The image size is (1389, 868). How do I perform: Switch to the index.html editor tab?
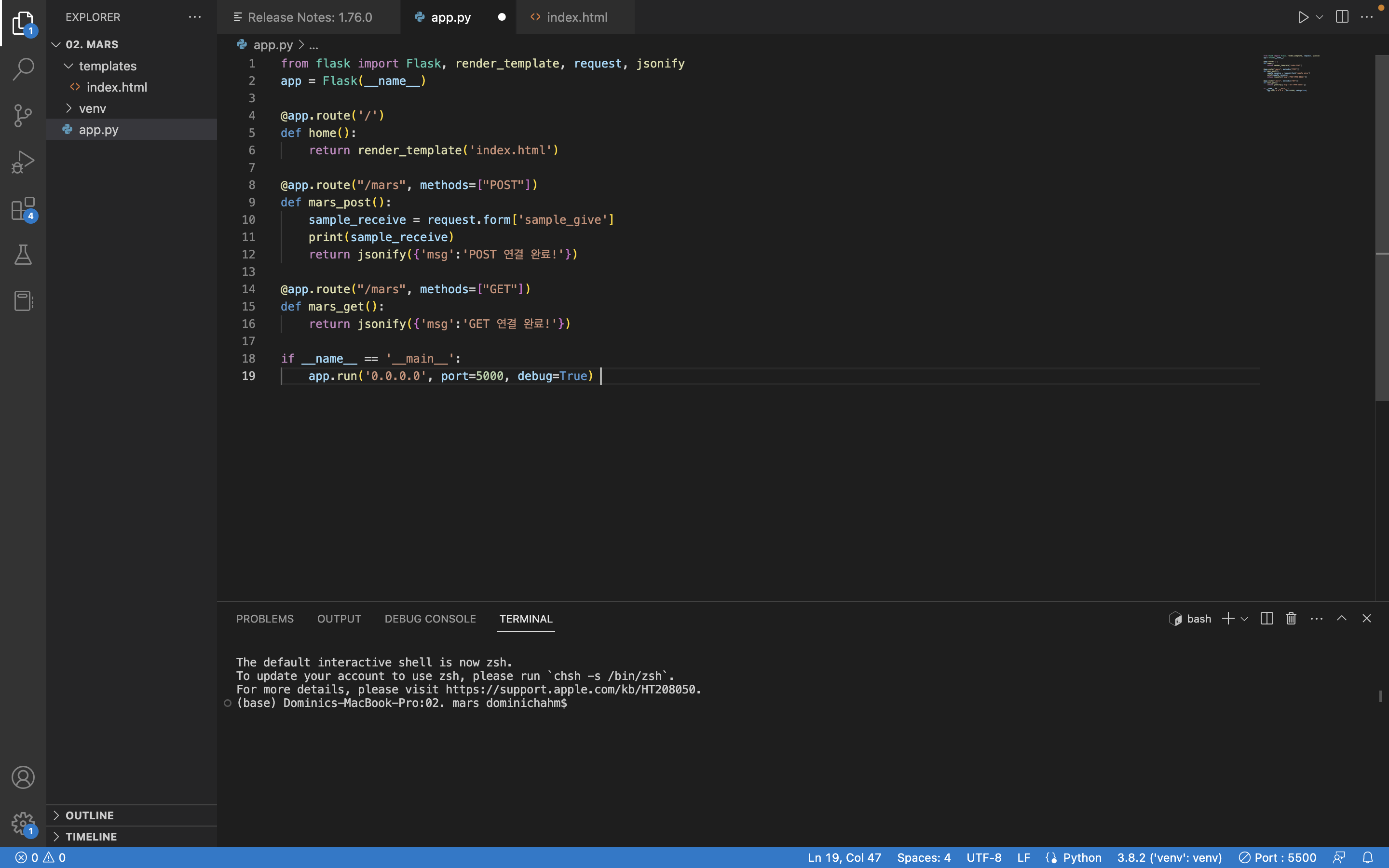[x=575, y=17]
